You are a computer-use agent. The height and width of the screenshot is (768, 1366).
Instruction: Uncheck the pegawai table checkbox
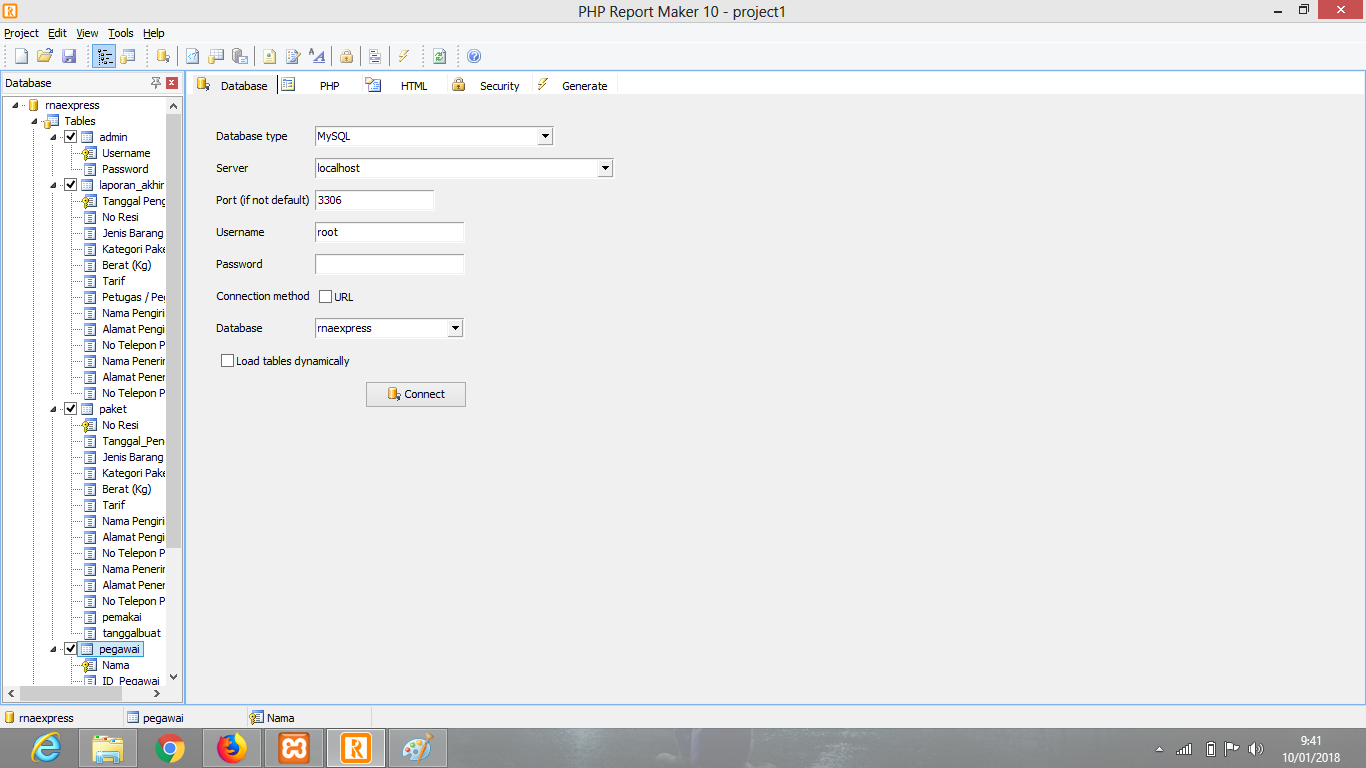71,649
